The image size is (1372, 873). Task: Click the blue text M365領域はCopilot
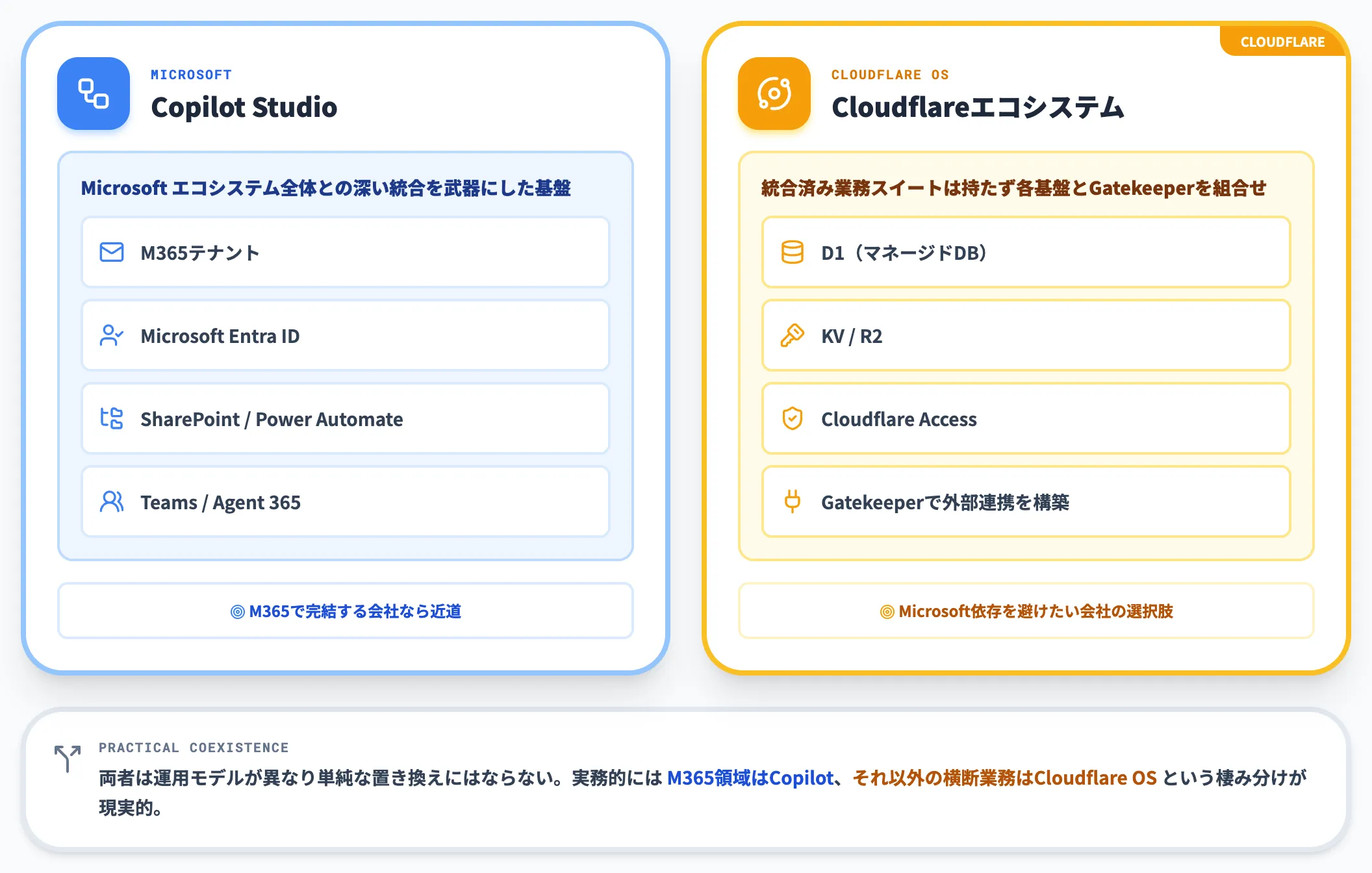750,778
